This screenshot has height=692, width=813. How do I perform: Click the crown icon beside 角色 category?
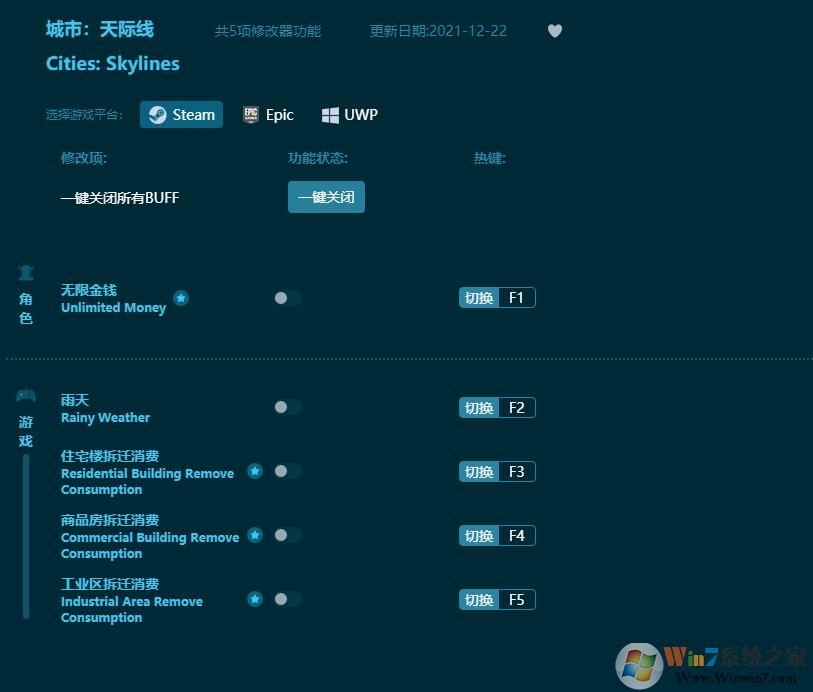pyautogui.click(x=26, y=272)
